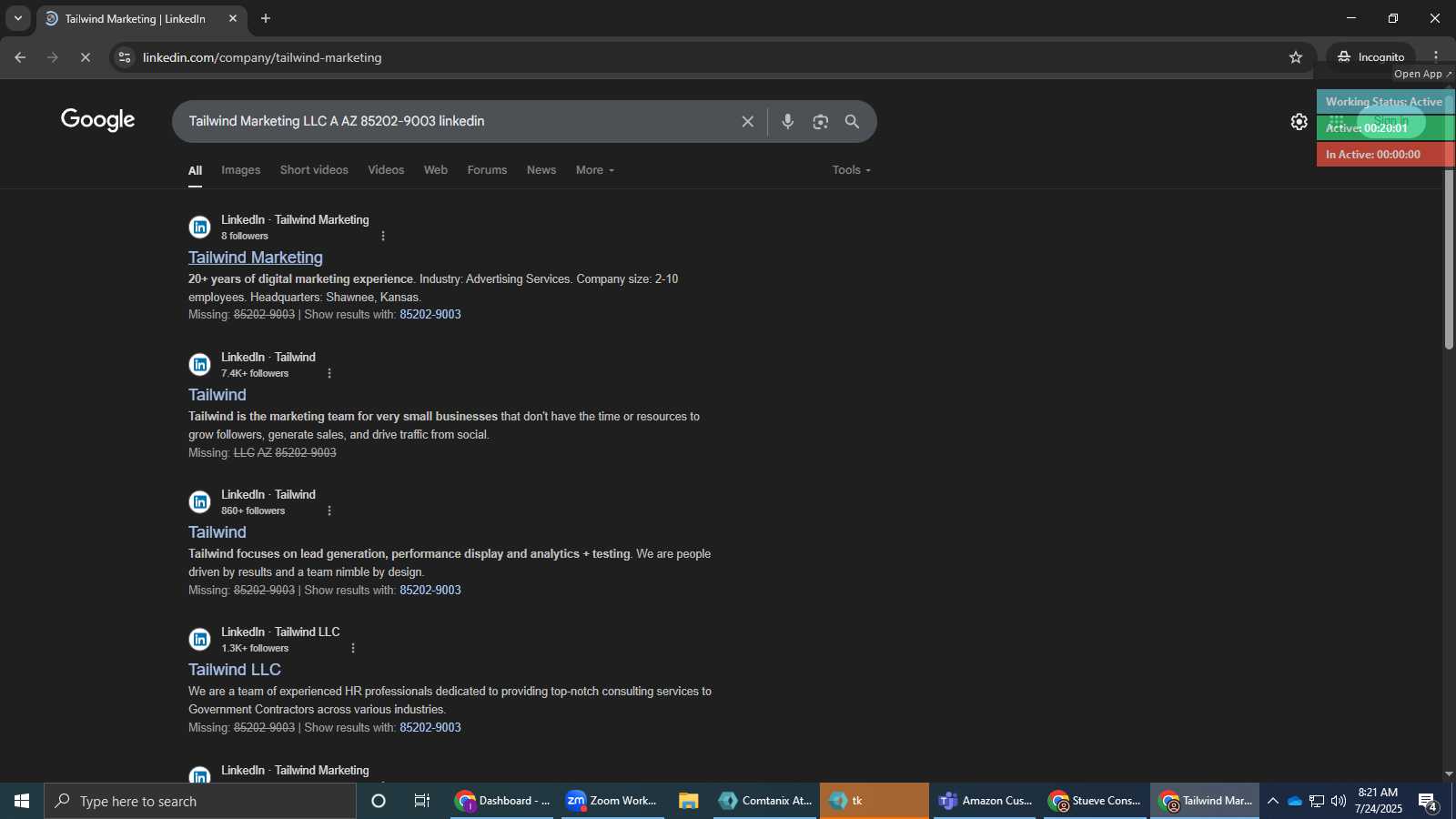
Task: Open the Tailwind LLC result link
Action: click(235, 670)
